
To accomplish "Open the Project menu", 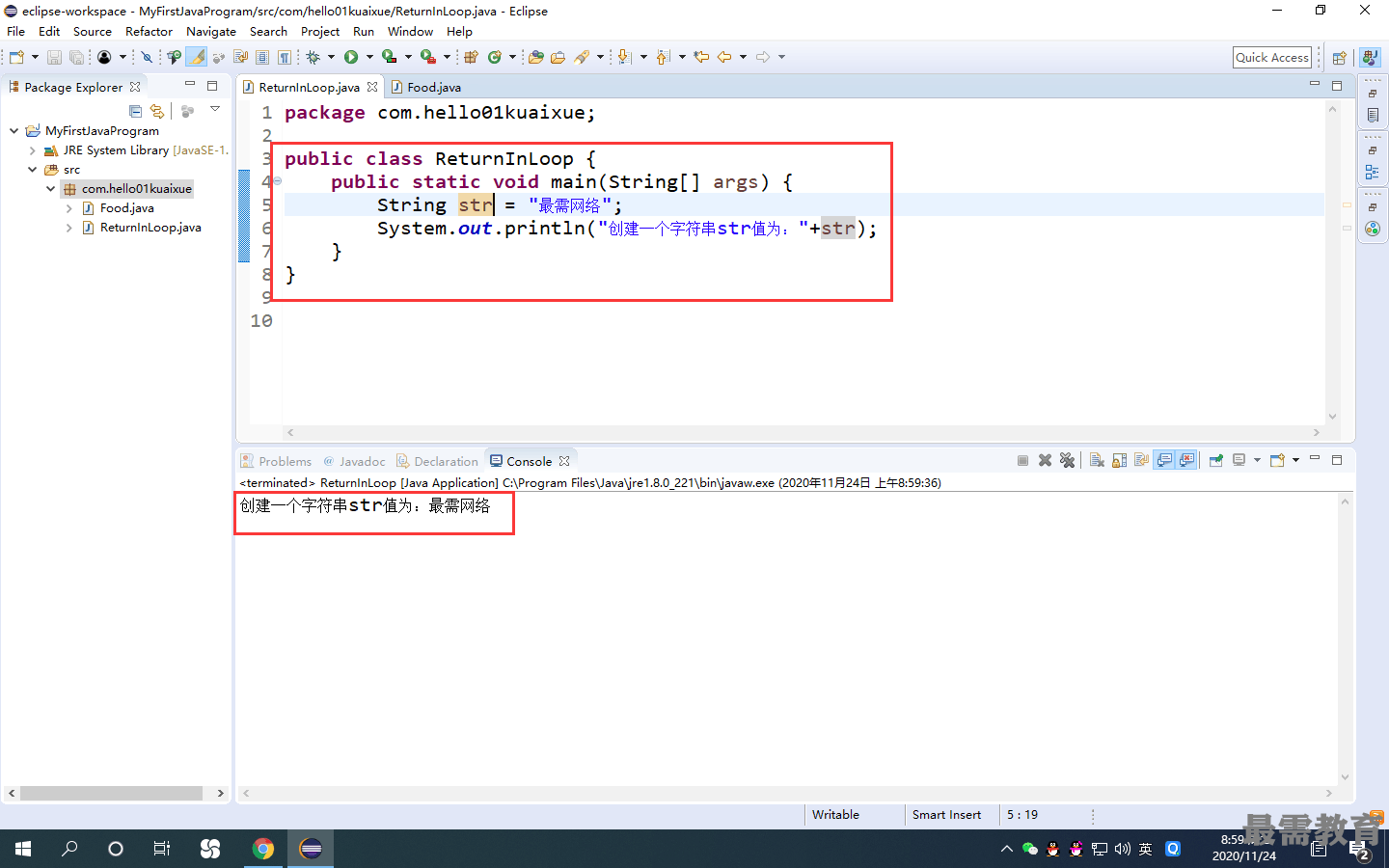I will (320, 31).
